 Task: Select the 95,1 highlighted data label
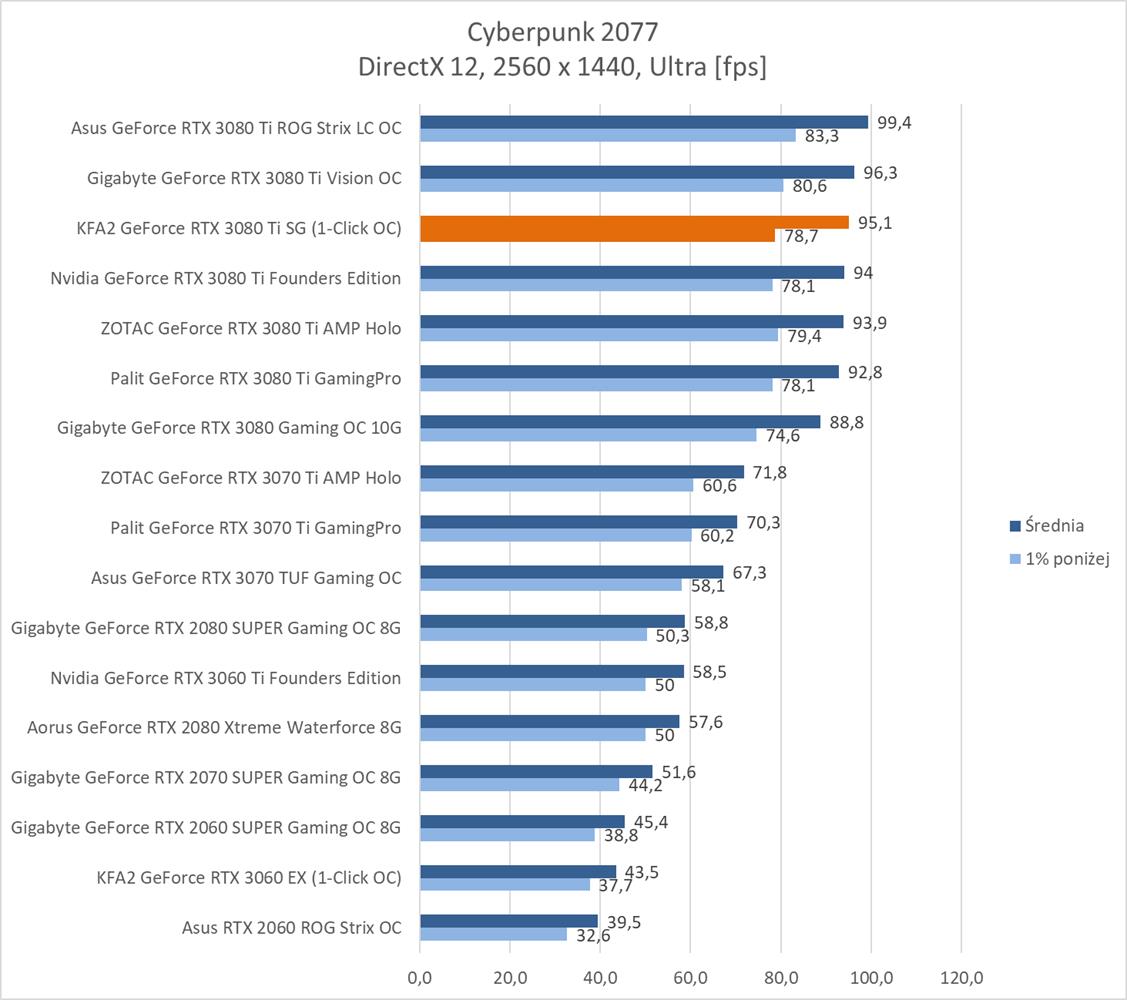(x=873, y=222)
